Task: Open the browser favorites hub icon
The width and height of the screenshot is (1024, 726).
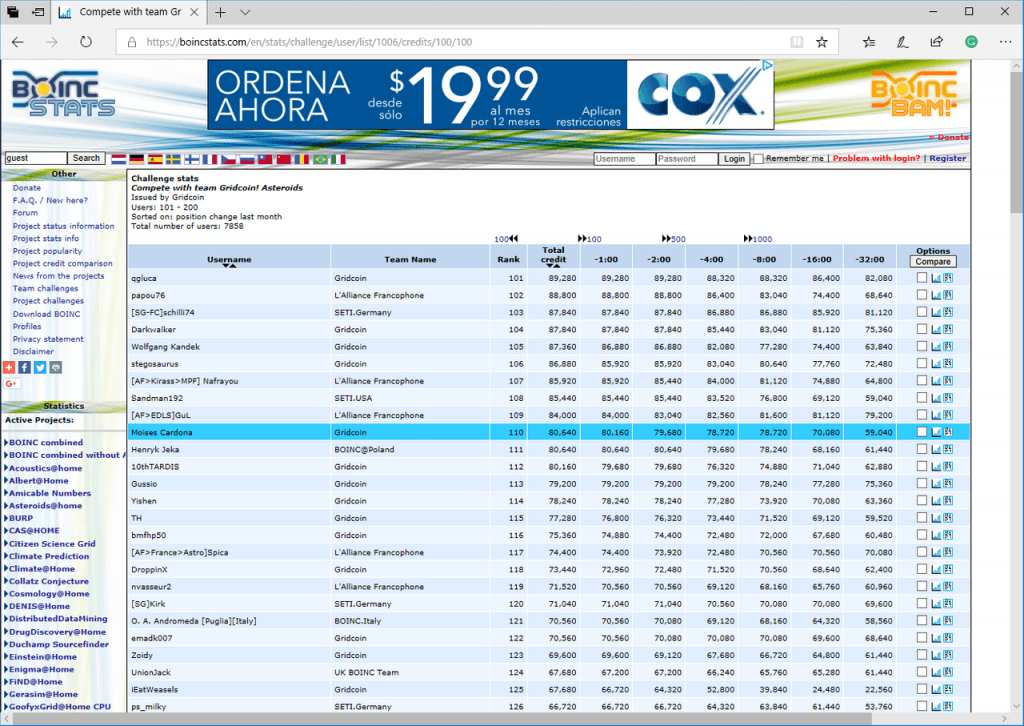Action: click(869, 42)
